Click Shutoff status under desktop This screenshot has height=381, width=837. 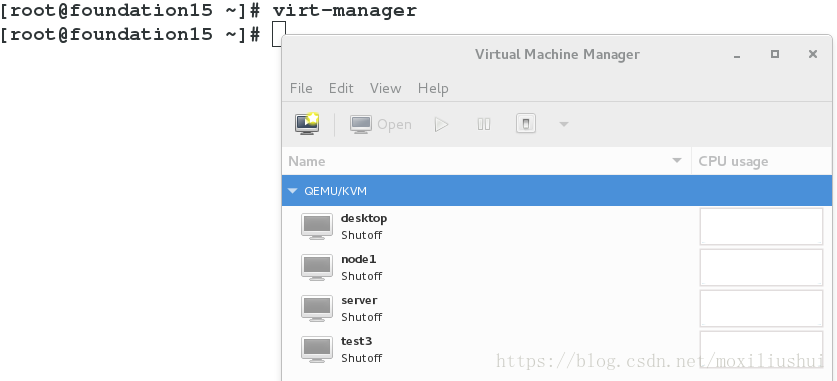tap(361, 235)
